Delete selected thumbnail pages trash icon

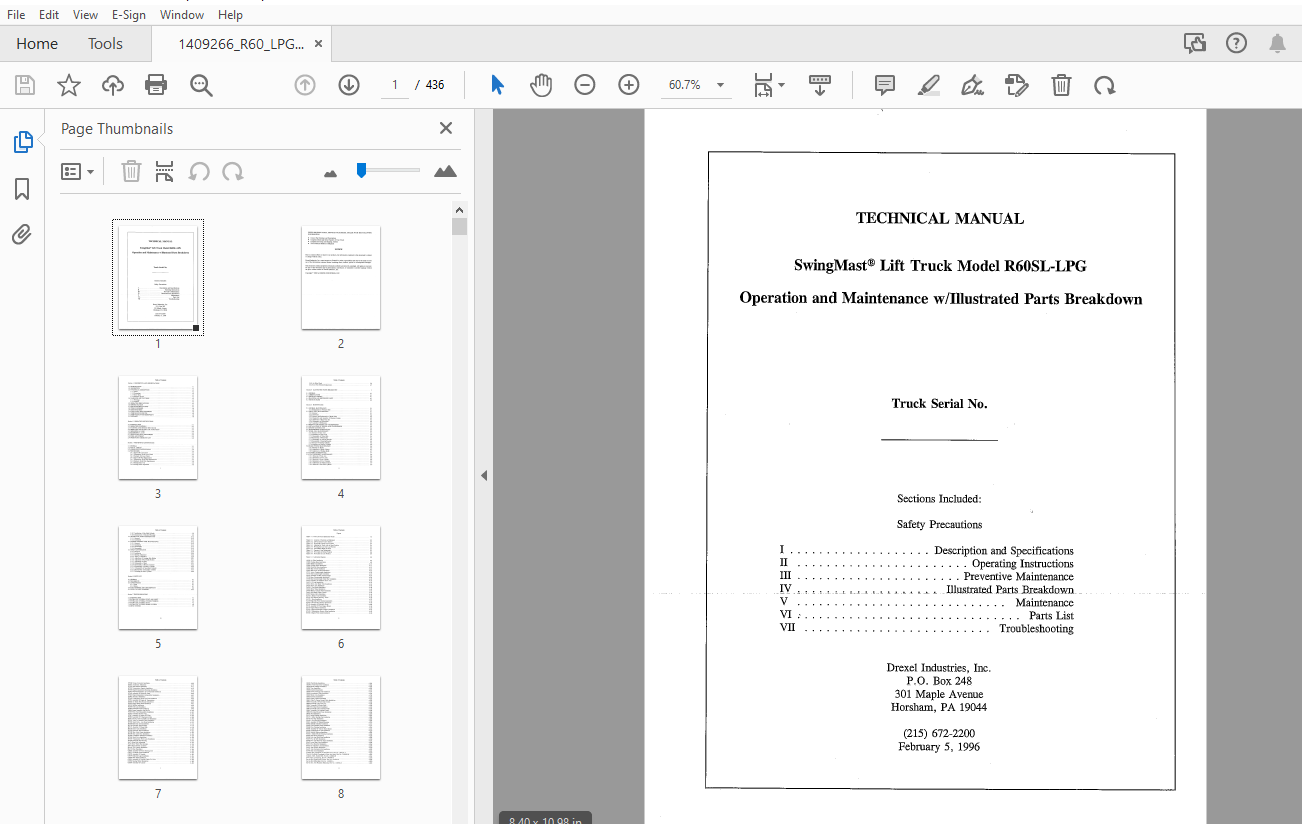pyautogui.click(x=131, y=171)
